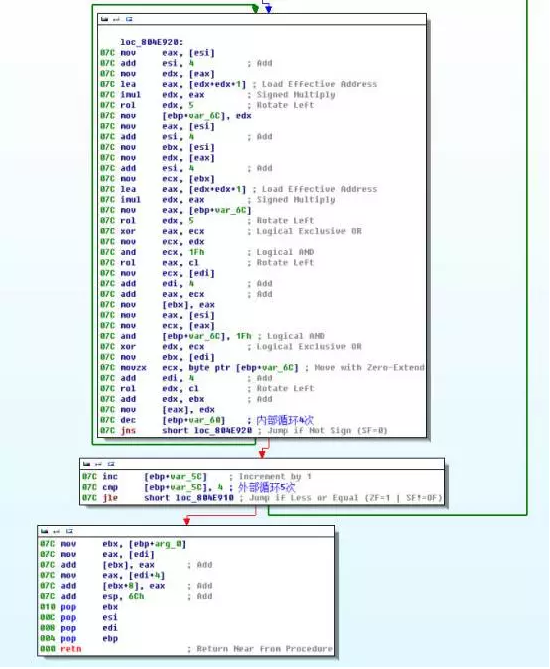Click color icon on the retn block

tap(45, 531)
